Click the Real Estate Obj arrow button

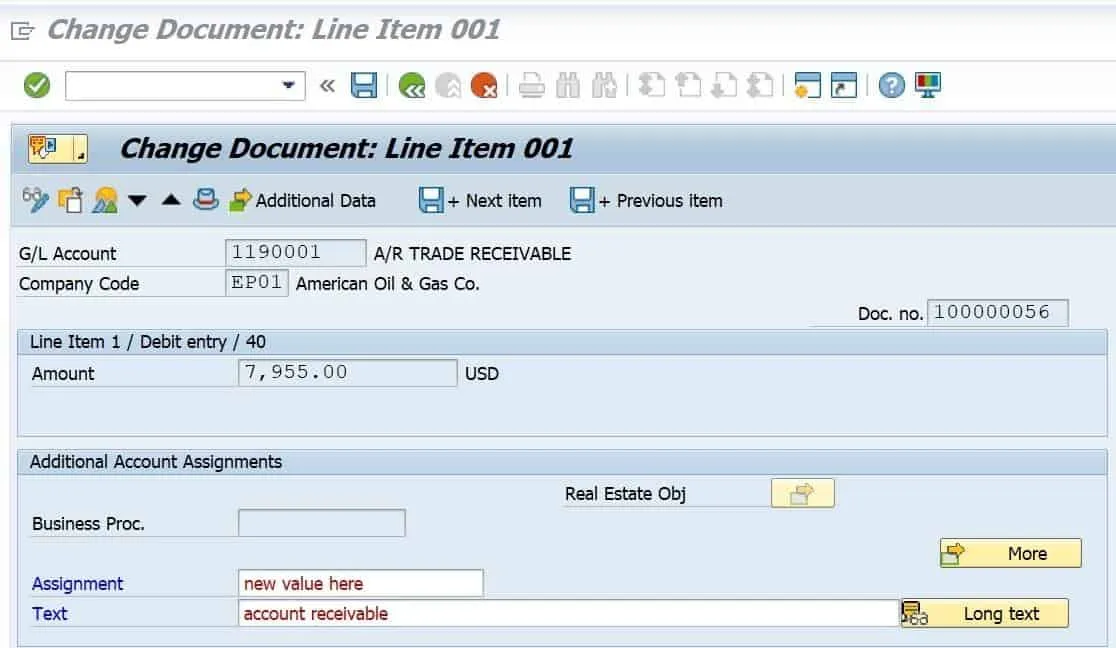(x=802, y=493)
